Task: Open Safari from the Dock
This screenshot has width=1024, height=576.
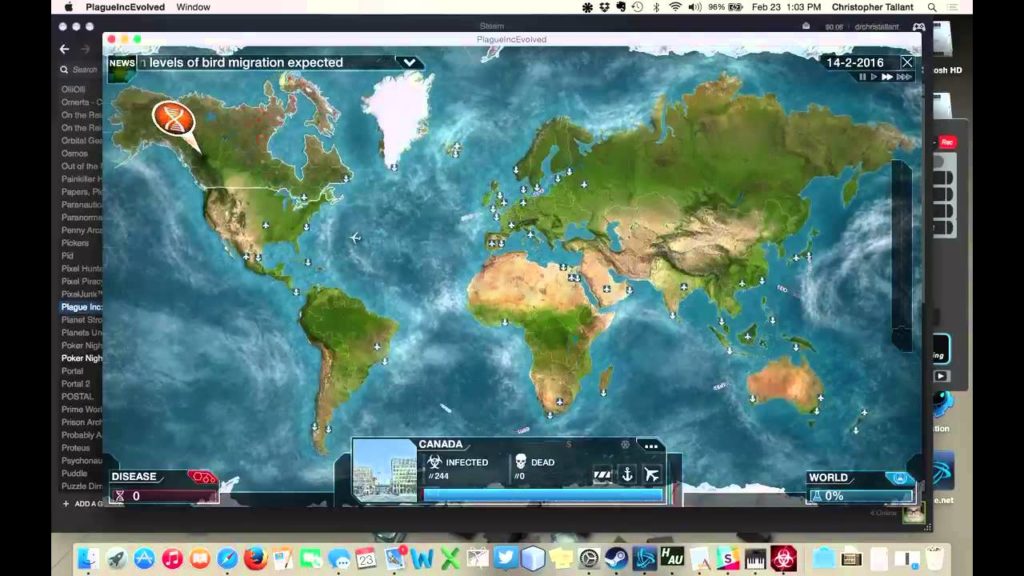Action: 227,558
